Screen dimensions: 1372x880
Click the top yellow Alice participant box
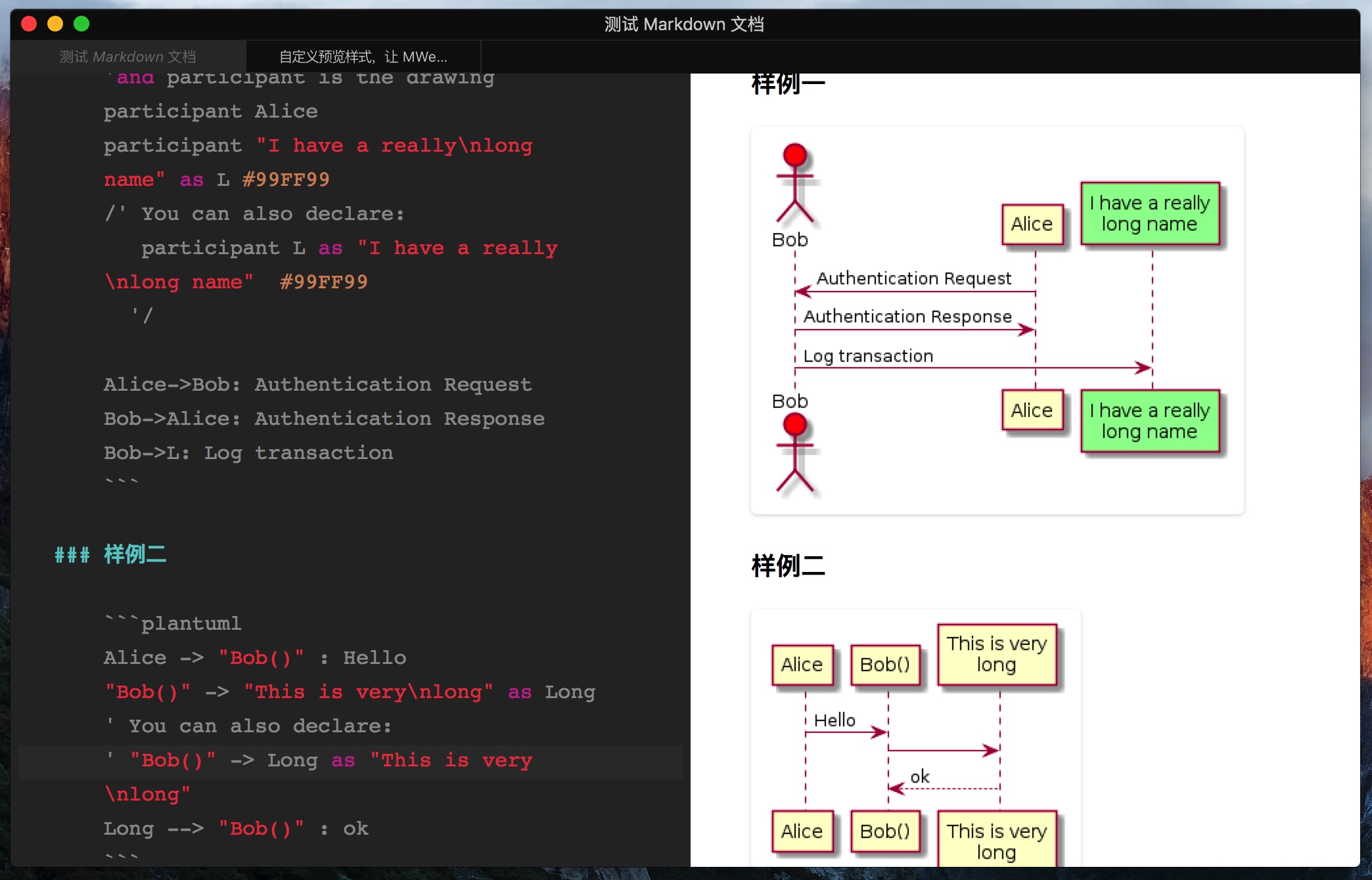click(x=1032, y=225)
